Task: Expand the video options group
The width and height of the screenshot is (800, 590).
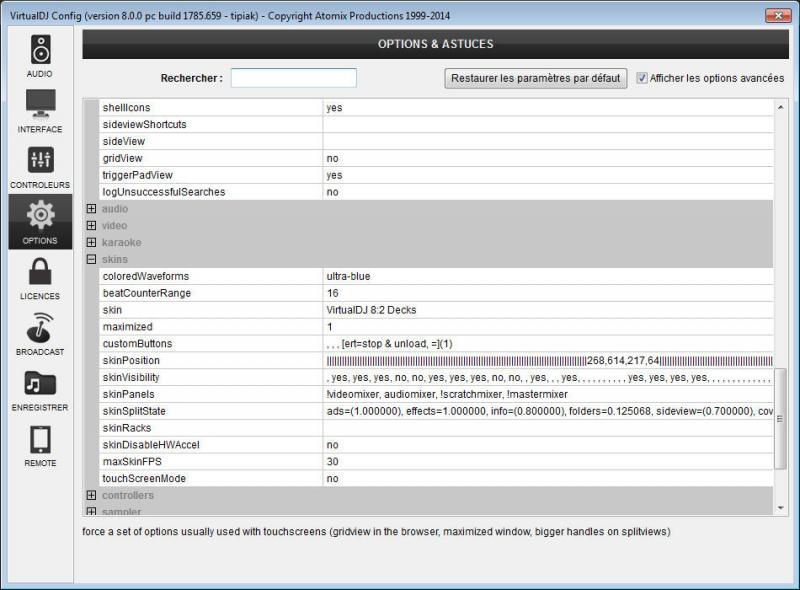Action: [91, 226]
